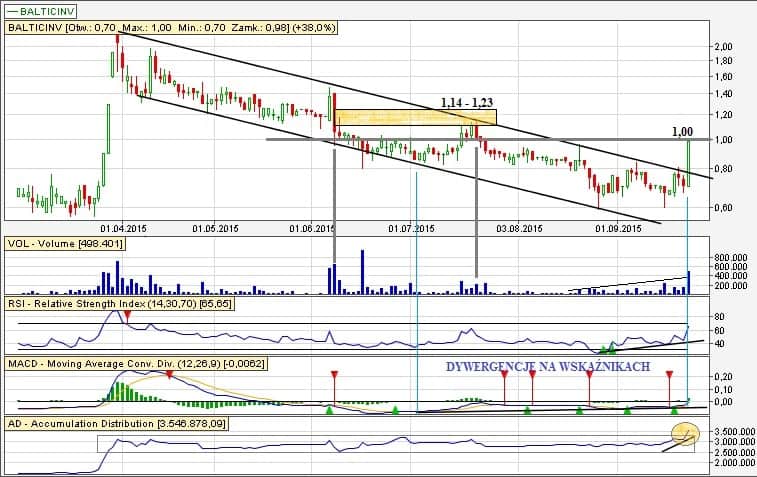Click the rightmost red marker in the MACD panel
757x477 pixels.
coord(671,368)
